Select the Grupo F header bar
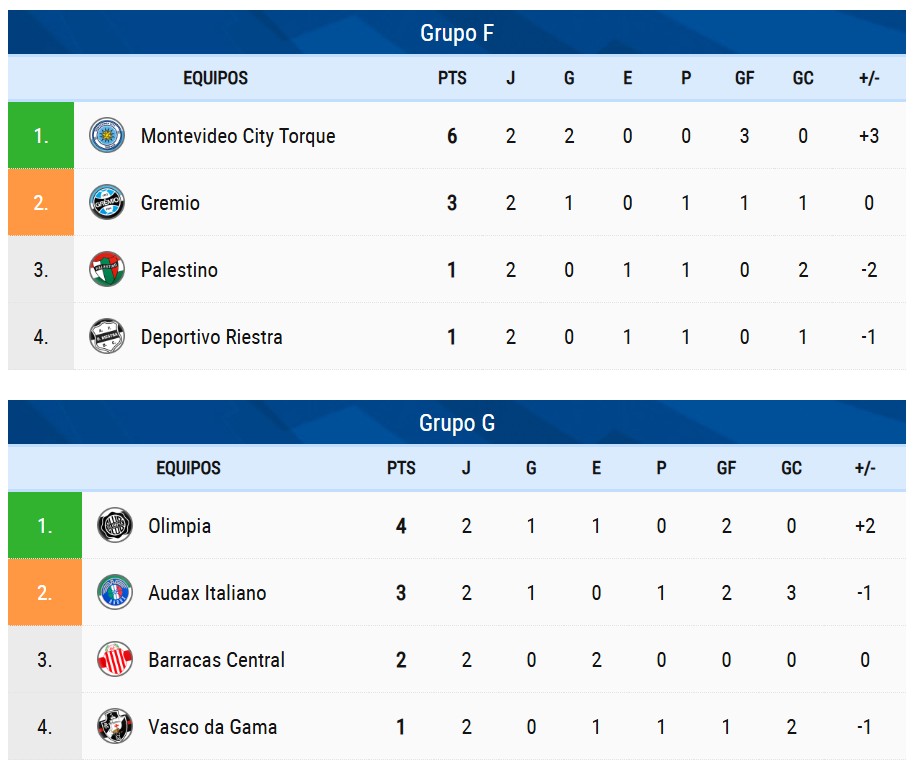 click(457, 33)
